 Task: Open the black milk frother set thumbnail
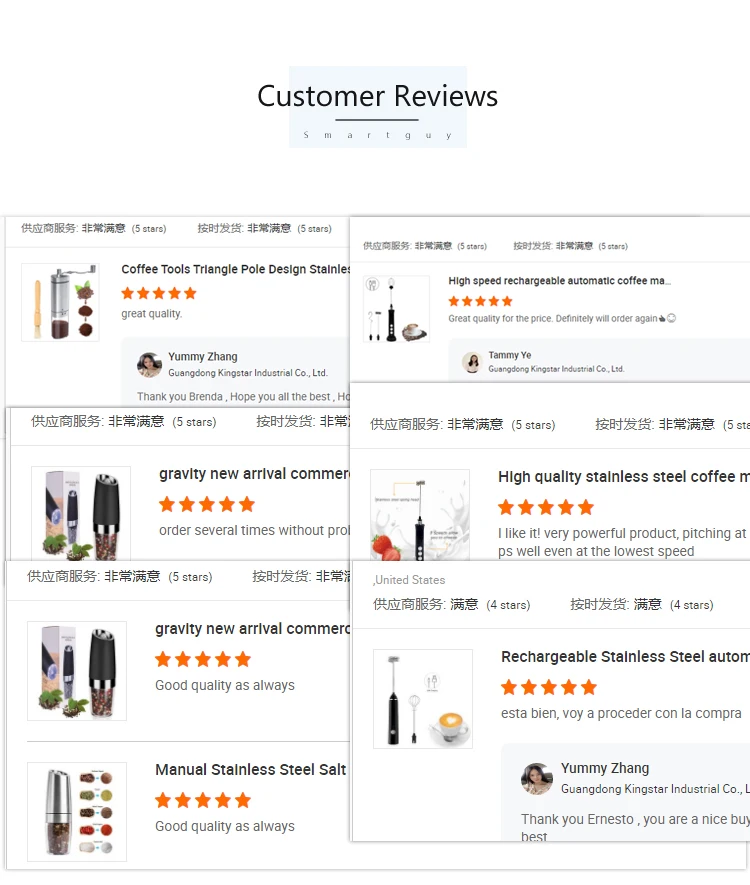tap(396, 309)
